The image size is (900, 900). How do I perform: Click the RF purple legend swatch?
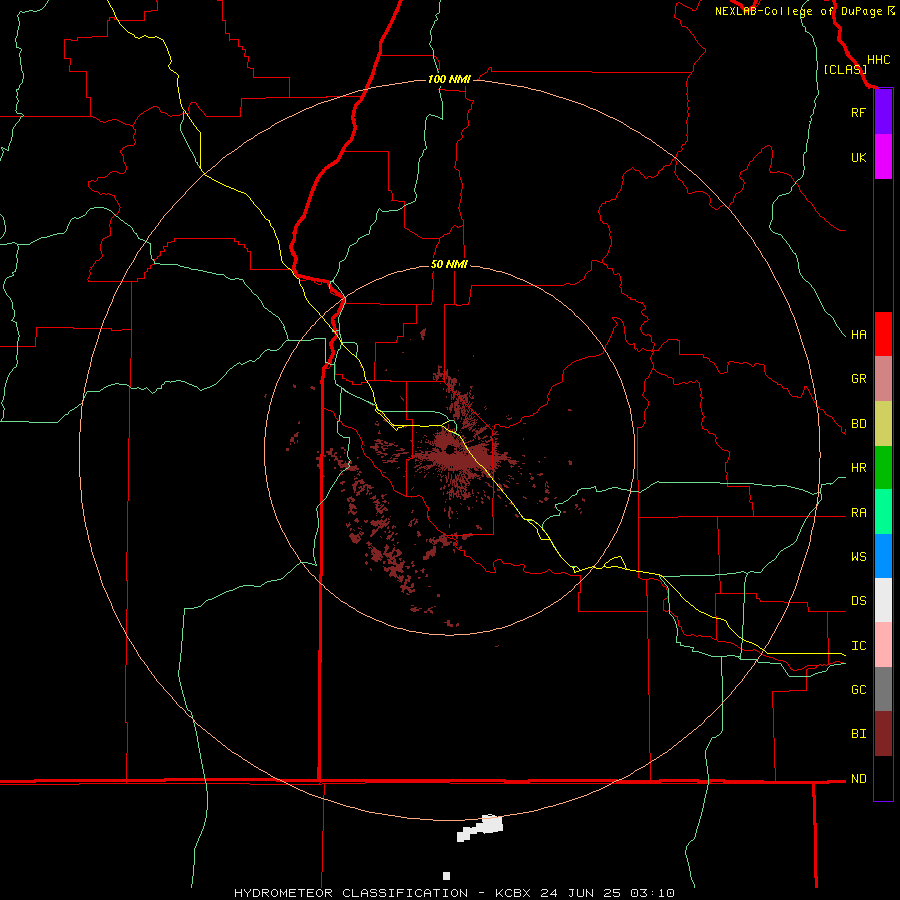883,112
